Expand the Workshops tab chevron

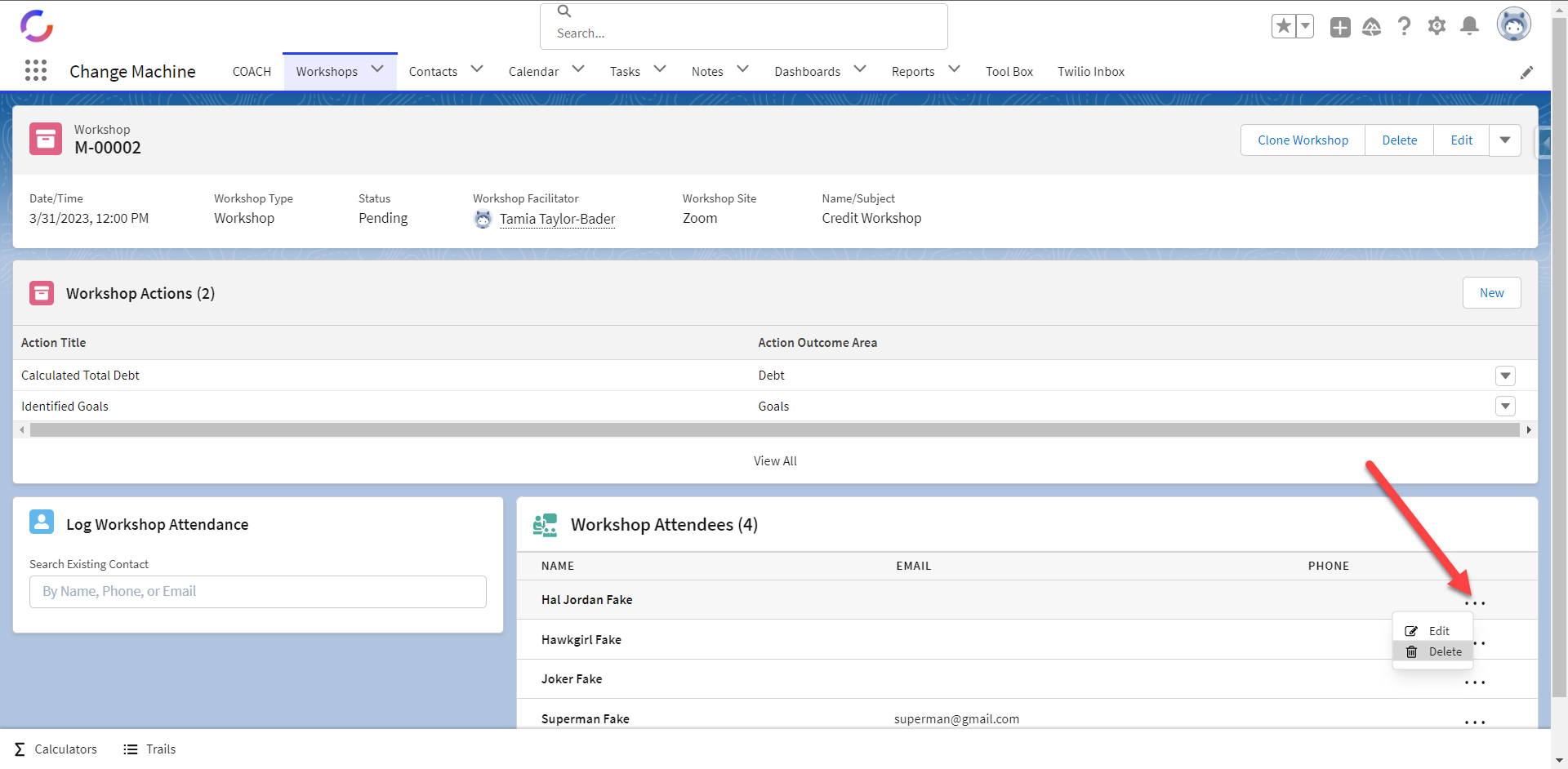tap(377, 69)
